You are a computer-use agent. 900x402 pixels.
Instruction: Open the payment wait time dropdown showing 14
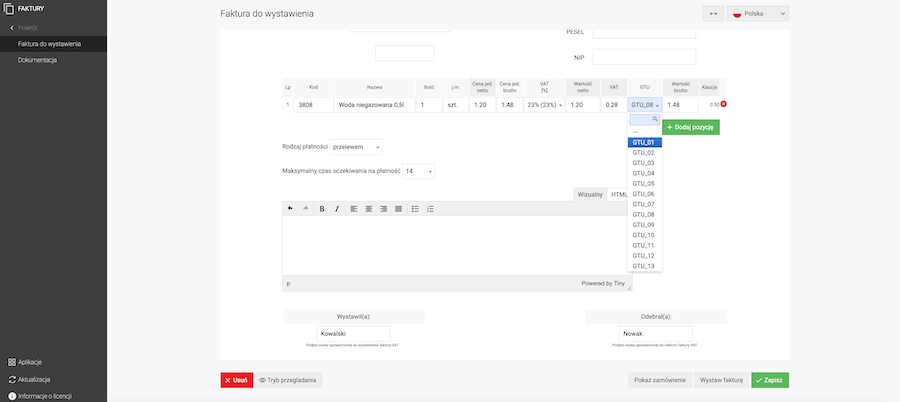pyautogui.click(x=417, y=171)
